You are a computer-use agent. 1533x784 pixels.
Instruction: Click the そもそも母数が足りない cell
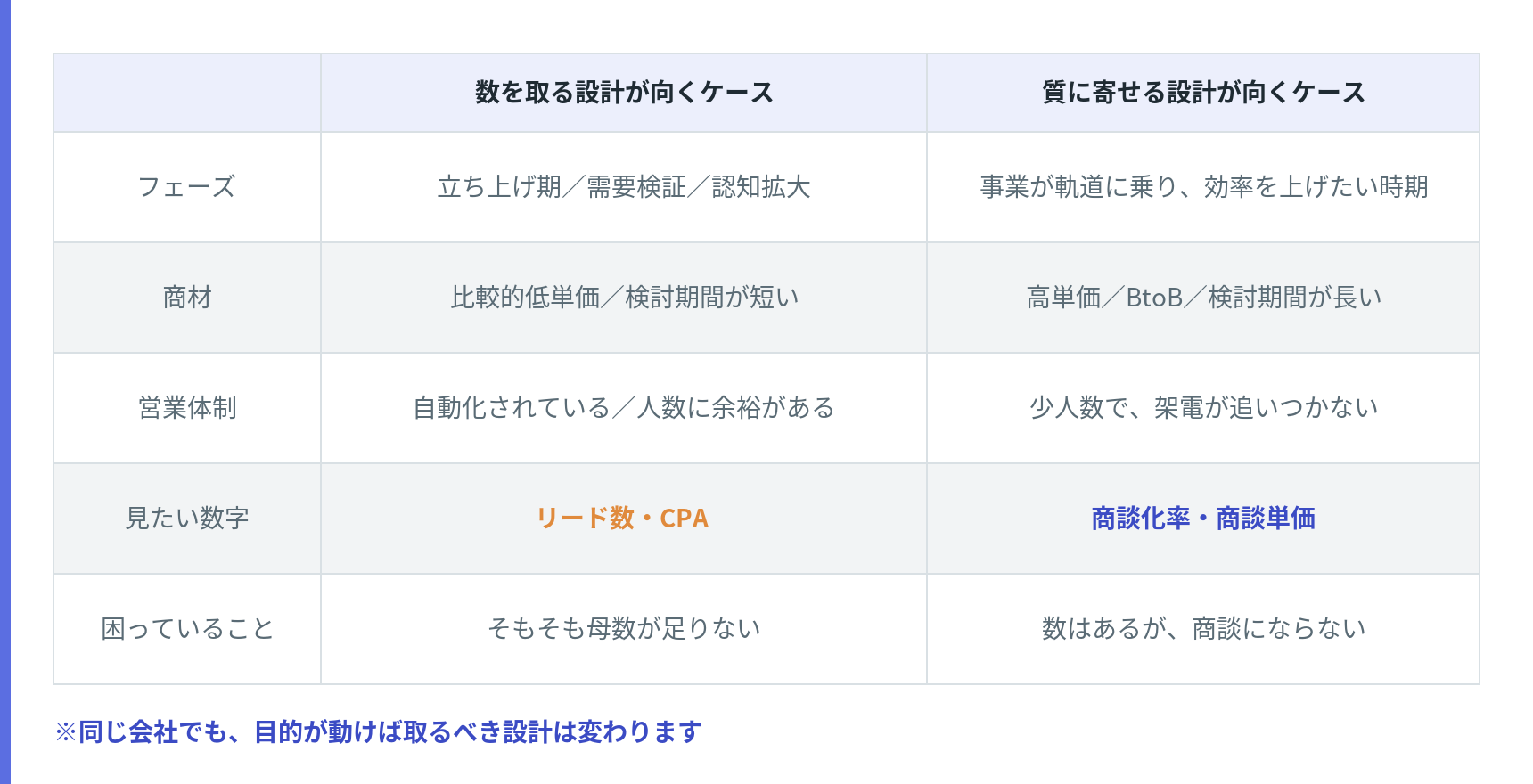click(x=624, y=629)
